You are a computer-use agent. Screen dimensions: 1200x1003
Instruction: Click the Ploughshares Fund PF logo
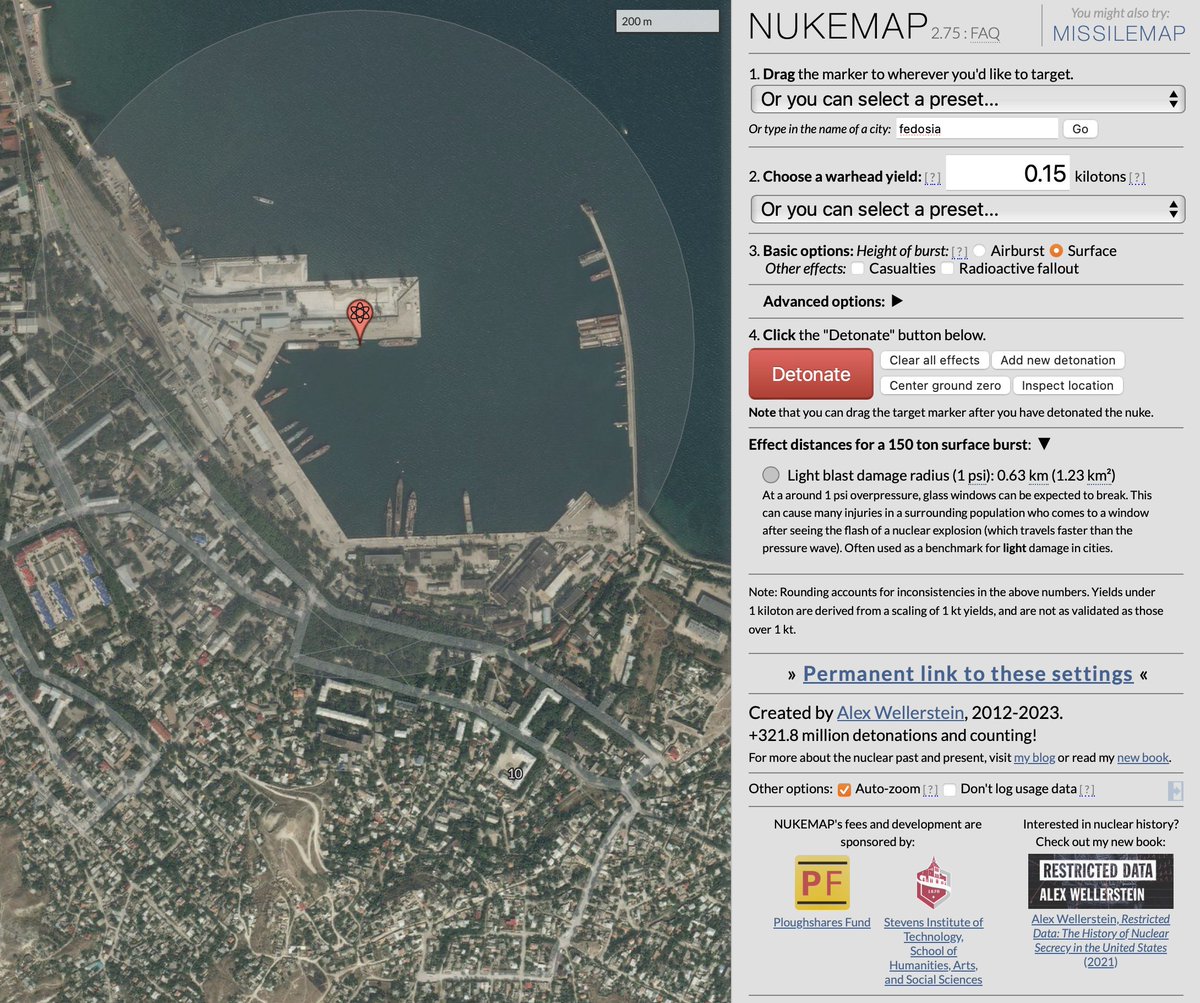tap(822, 882)
